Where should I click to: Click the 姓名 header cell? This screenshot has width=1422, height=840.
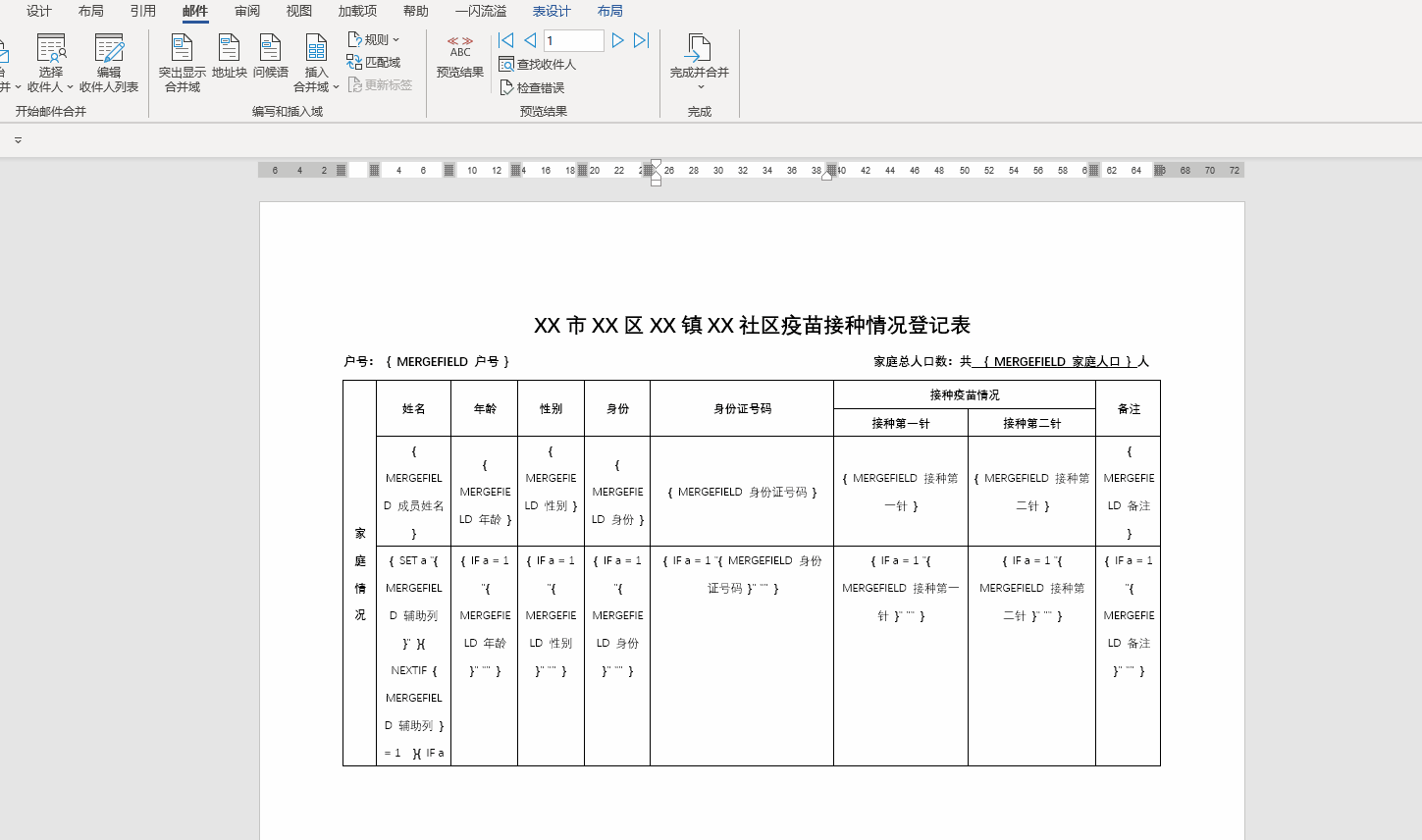click(413, 408)
